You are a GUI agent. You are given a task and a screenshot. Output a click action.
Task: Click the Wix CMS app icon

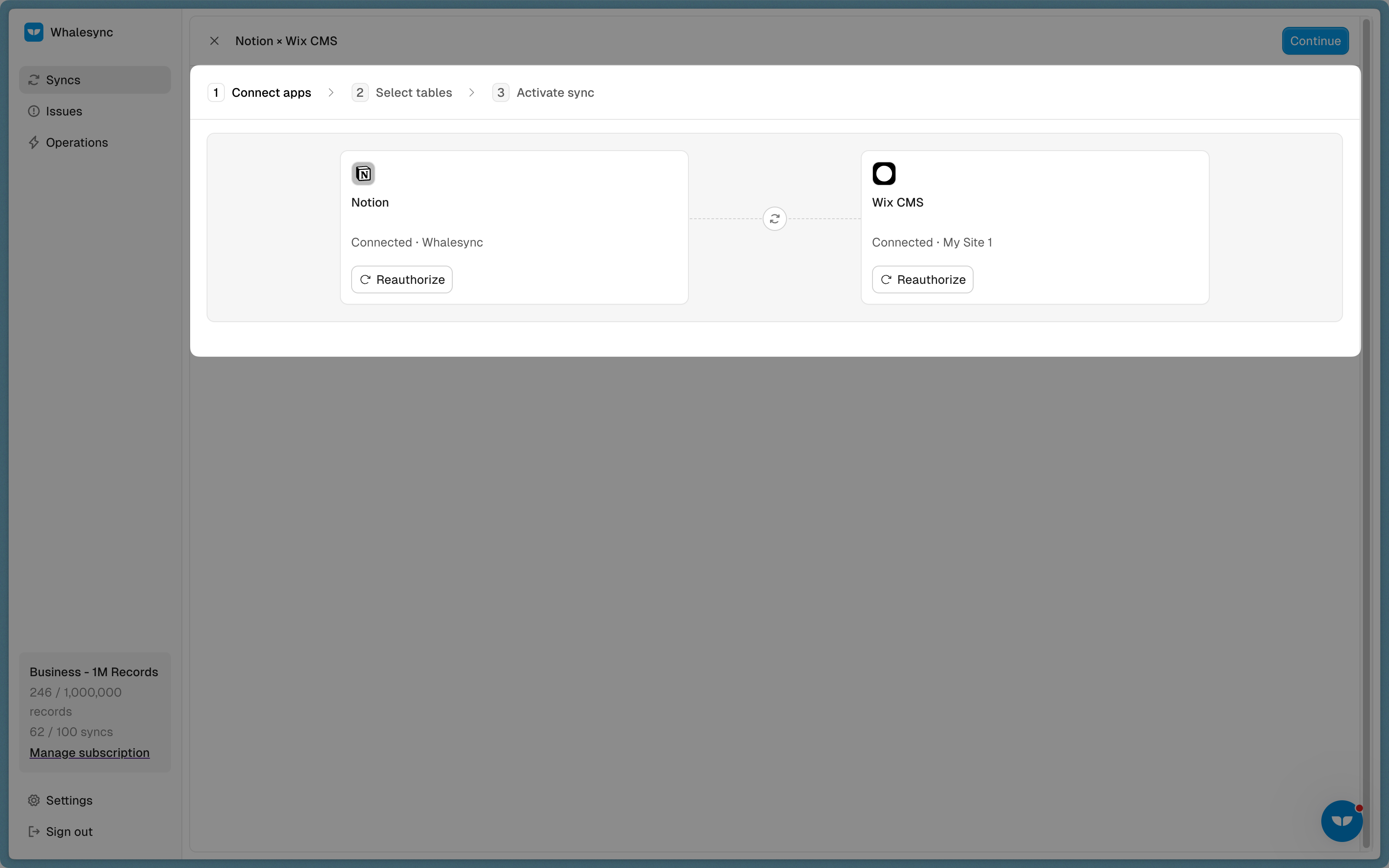click(x=883, y=173)
